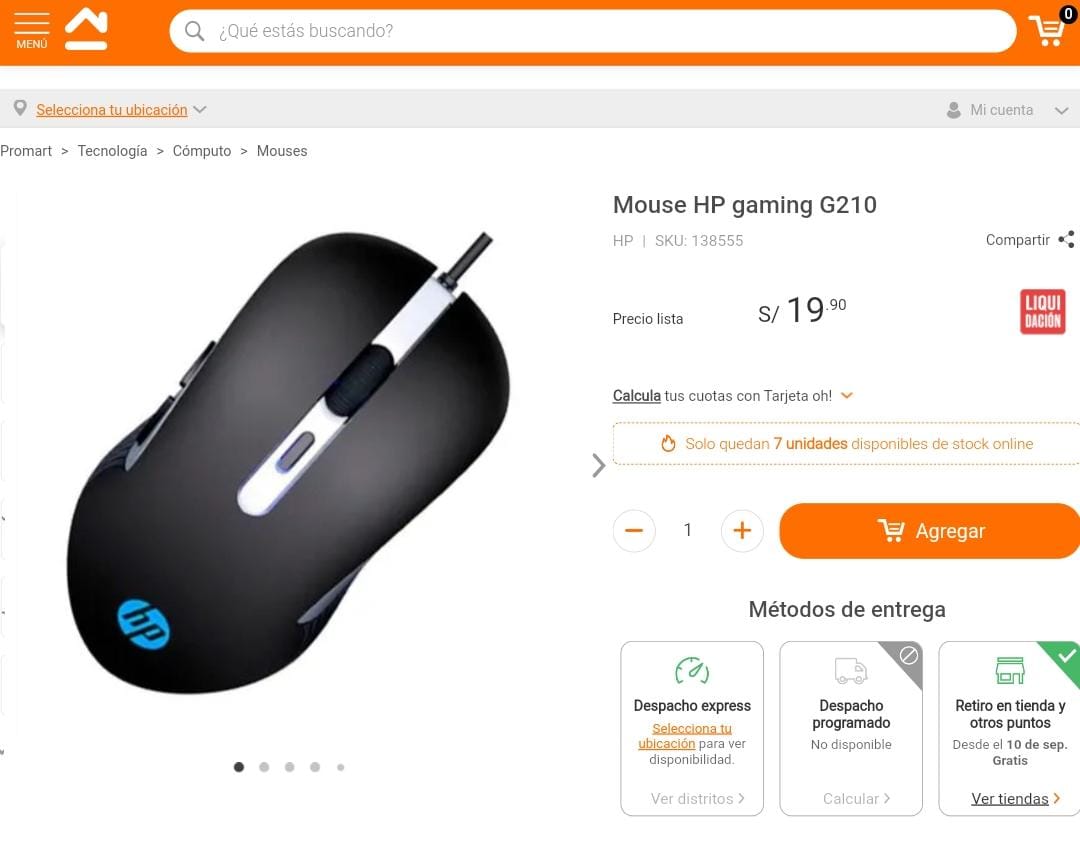
Task: Select the Despacho express delivery card
Action: coord(692,728)
